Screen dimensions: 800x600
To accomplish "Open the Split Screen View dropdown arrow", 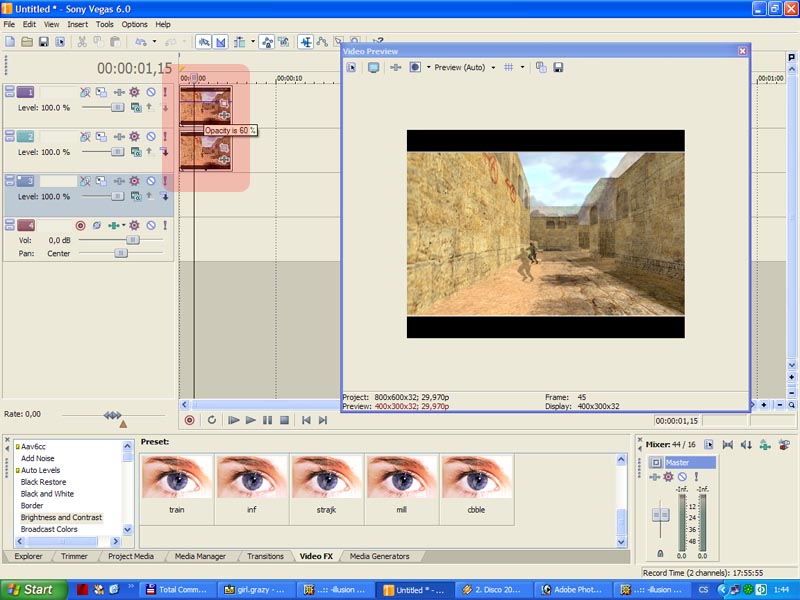I will (429, 67).
